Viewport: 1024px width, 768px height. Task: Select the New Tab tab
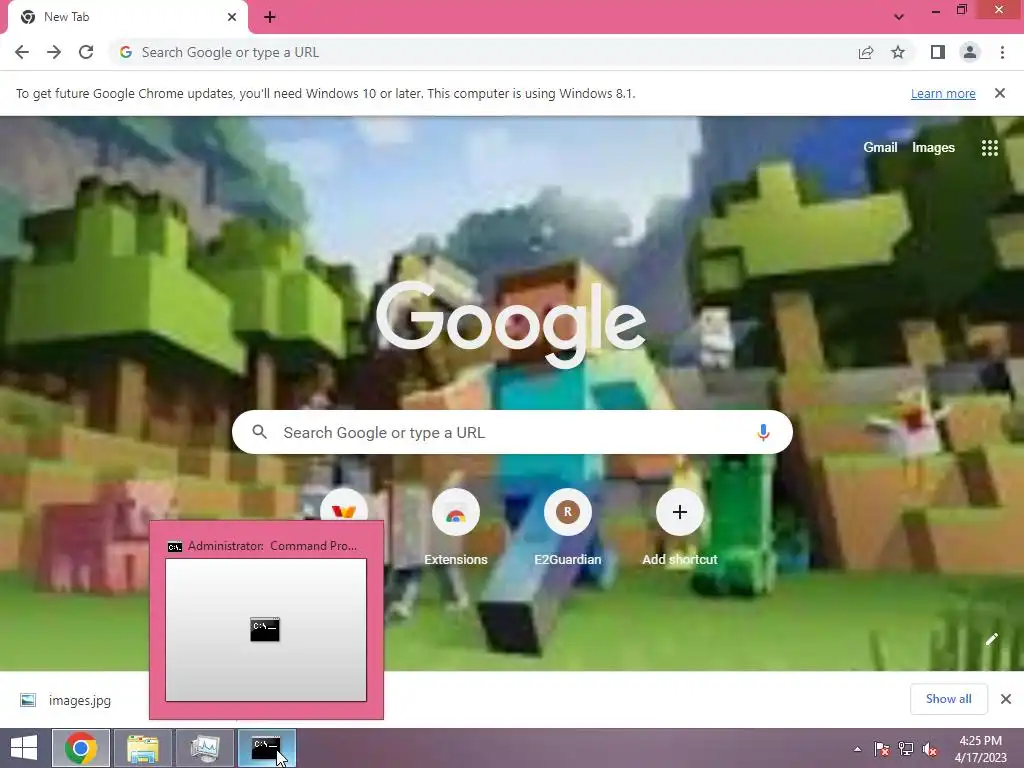pyautogui.click(x=127, y=17)
